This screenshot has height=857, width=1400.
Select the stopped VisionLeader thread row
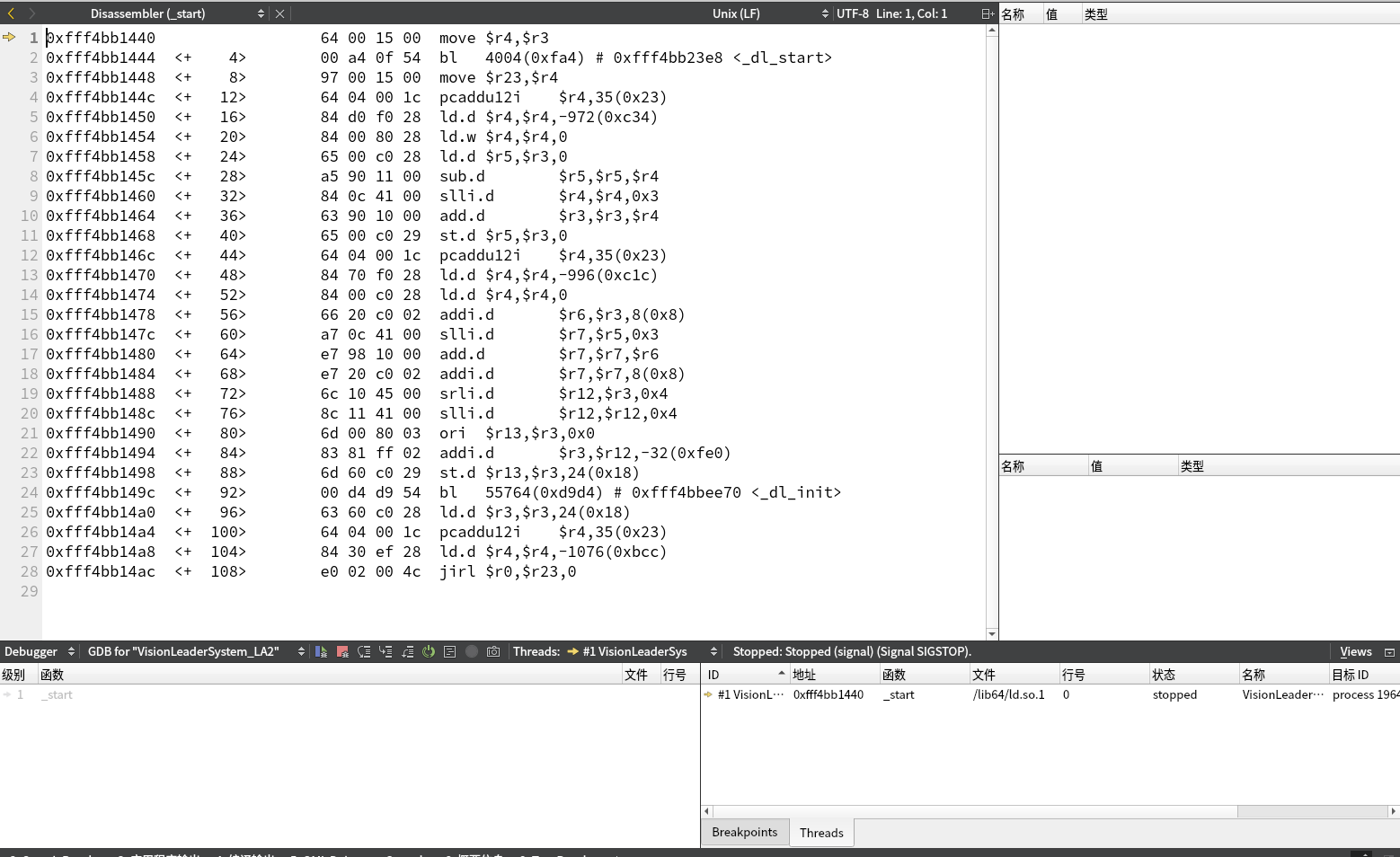click(x=899, y=694)
